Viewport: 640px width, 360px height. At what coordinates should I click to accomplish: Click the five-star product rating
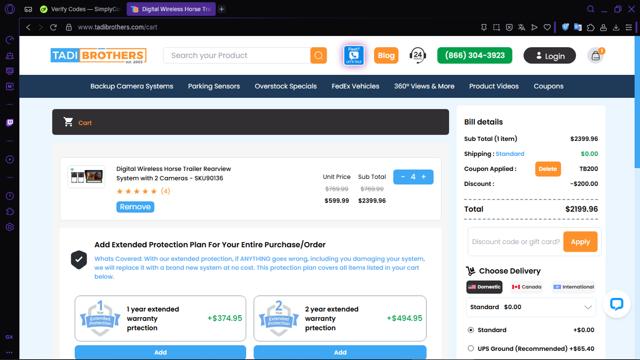137,191
